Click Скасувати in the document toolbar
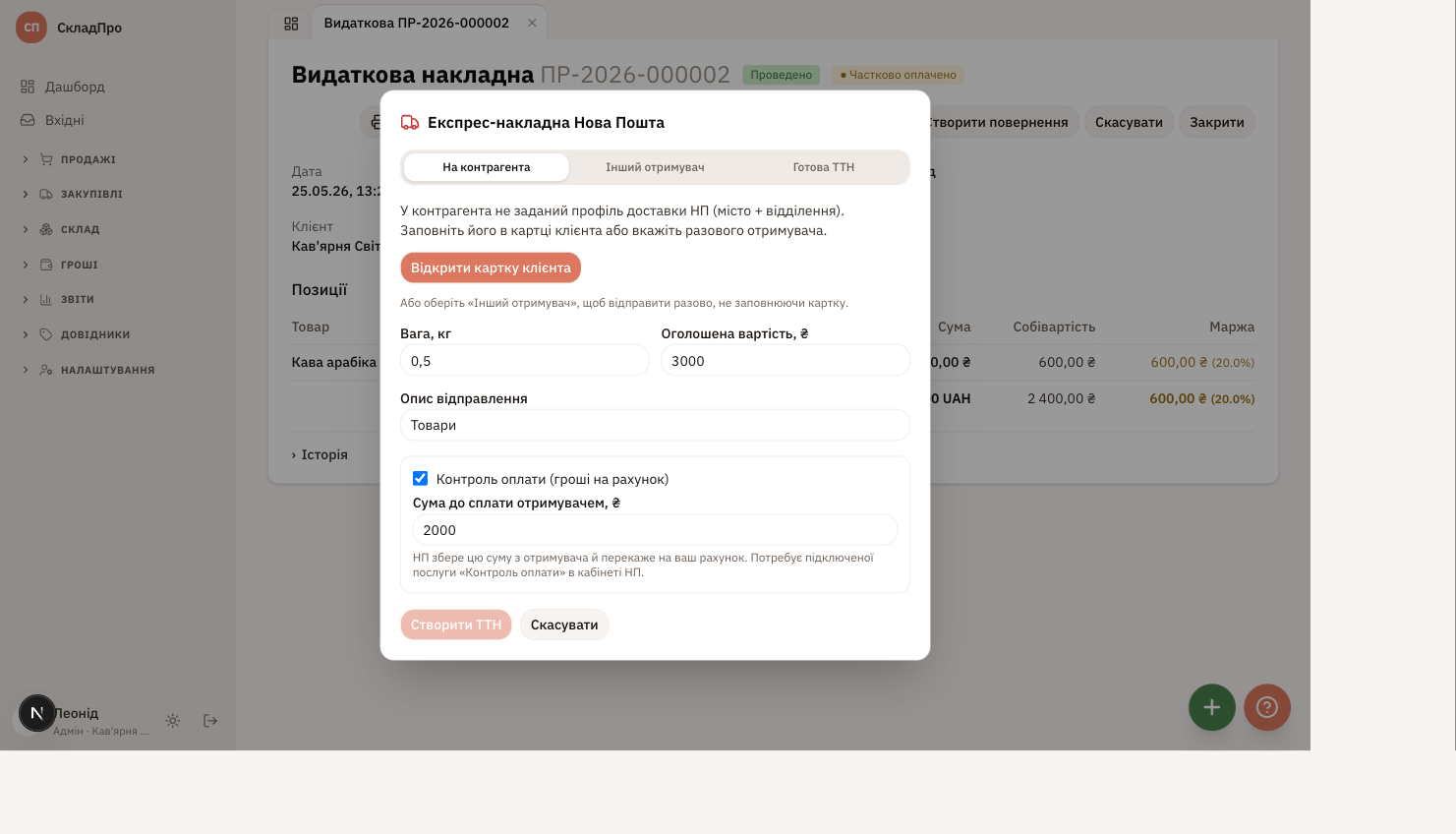 tap(1129, 122)
